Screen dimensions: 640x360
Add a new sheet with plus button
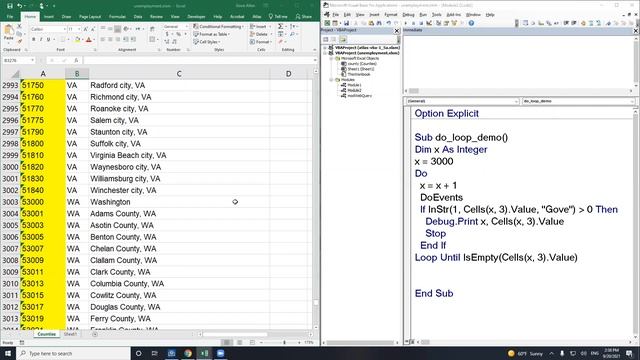tap(95, 334)
